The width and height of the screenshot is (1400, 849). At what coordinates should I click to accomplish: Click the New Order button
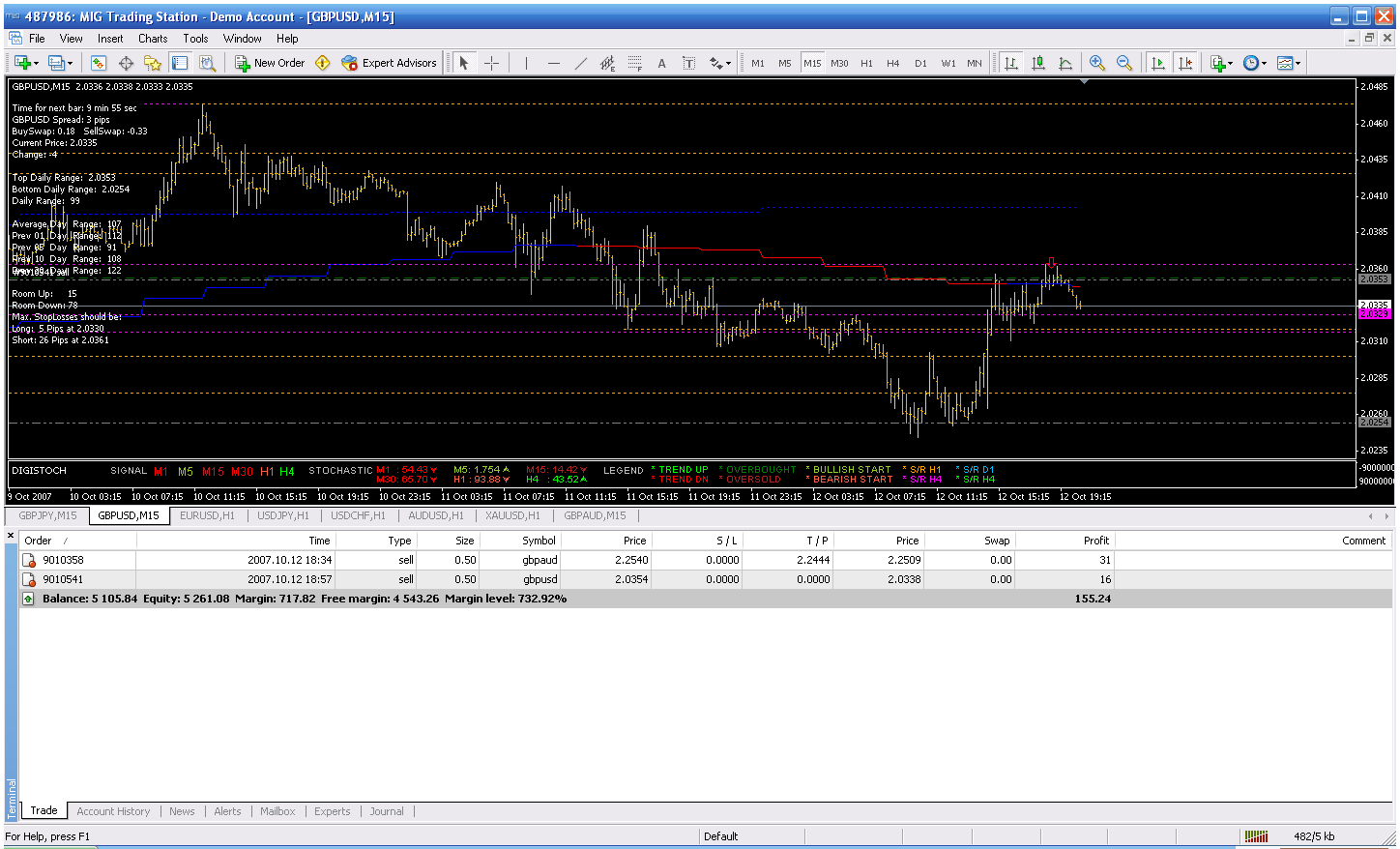point(270,63)
